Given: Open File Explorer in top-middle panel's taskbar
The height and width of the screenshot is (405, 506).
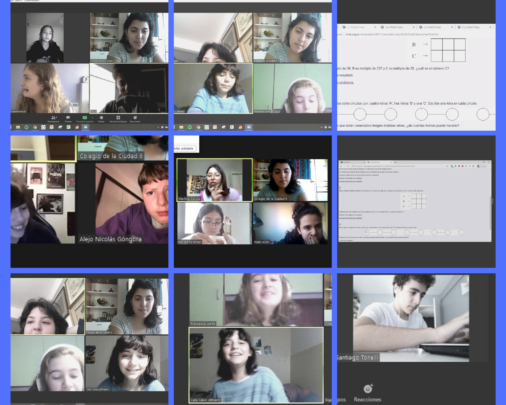Looking at the screenshot, I should coord(181,127).
